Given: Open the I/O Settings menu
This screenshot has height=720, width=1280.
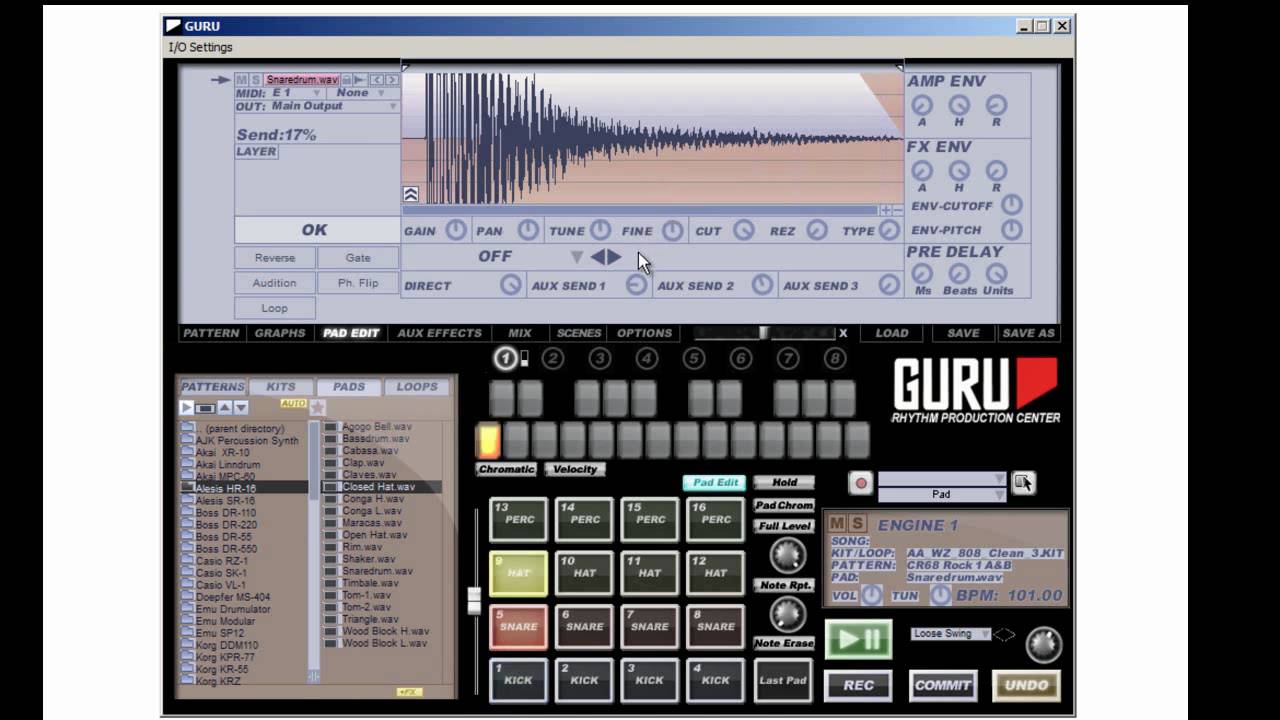Looking at the screenshot, I should [x=200, y=47].
